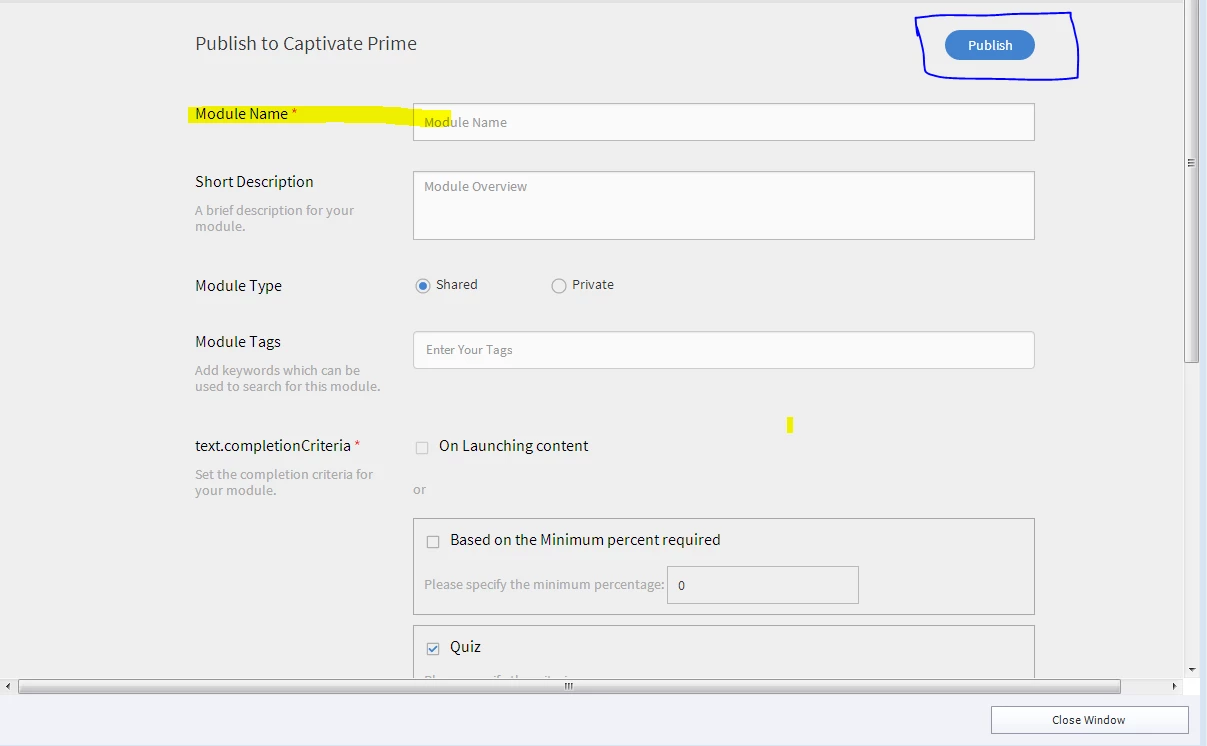1207x746 pixels.
Task: Click the horizontal scrollbar thumb
Action: pos(569,686)
